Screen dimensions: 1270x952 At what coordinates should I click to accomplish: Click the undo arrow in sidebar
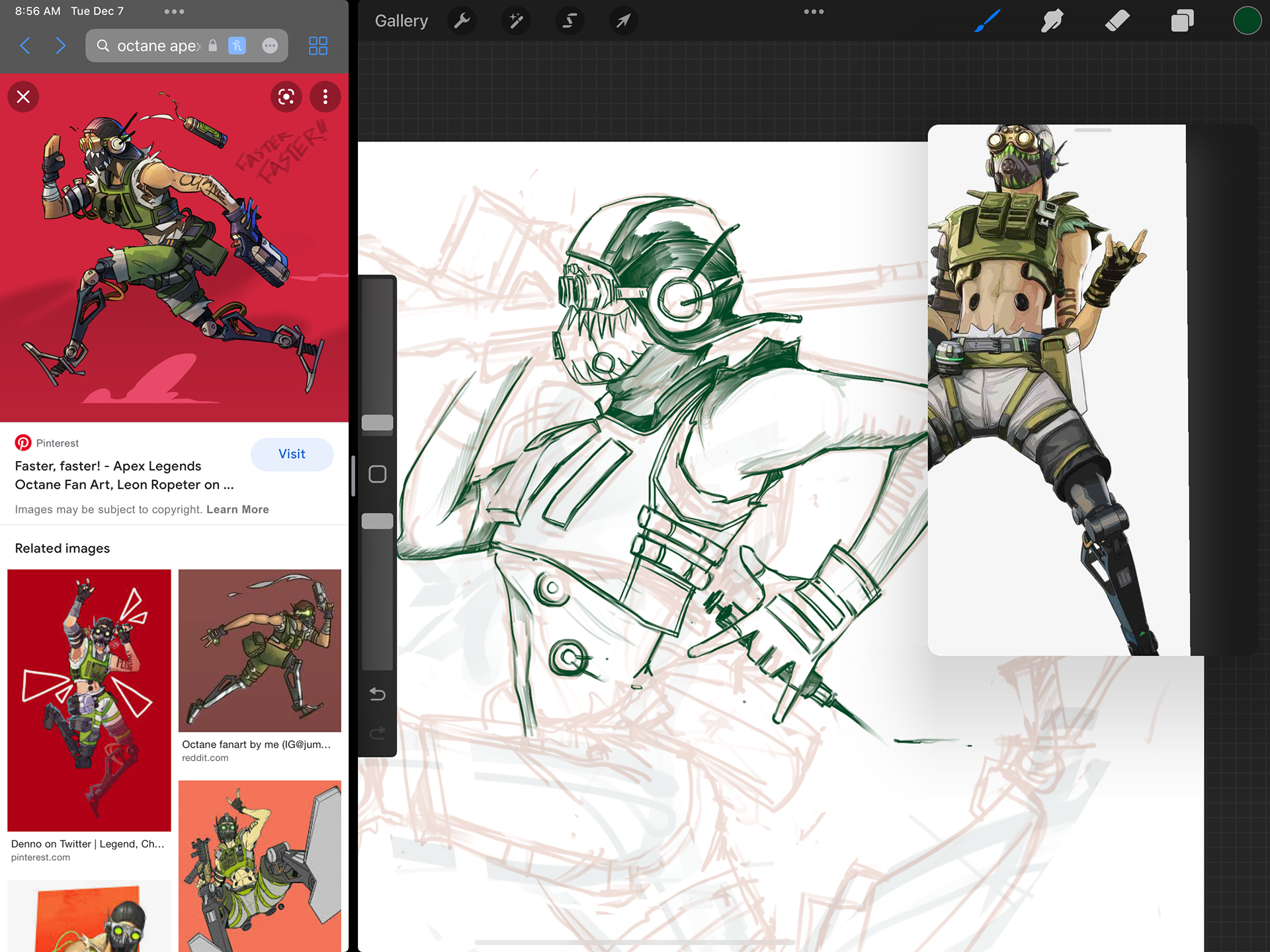(x=377, y=694)
